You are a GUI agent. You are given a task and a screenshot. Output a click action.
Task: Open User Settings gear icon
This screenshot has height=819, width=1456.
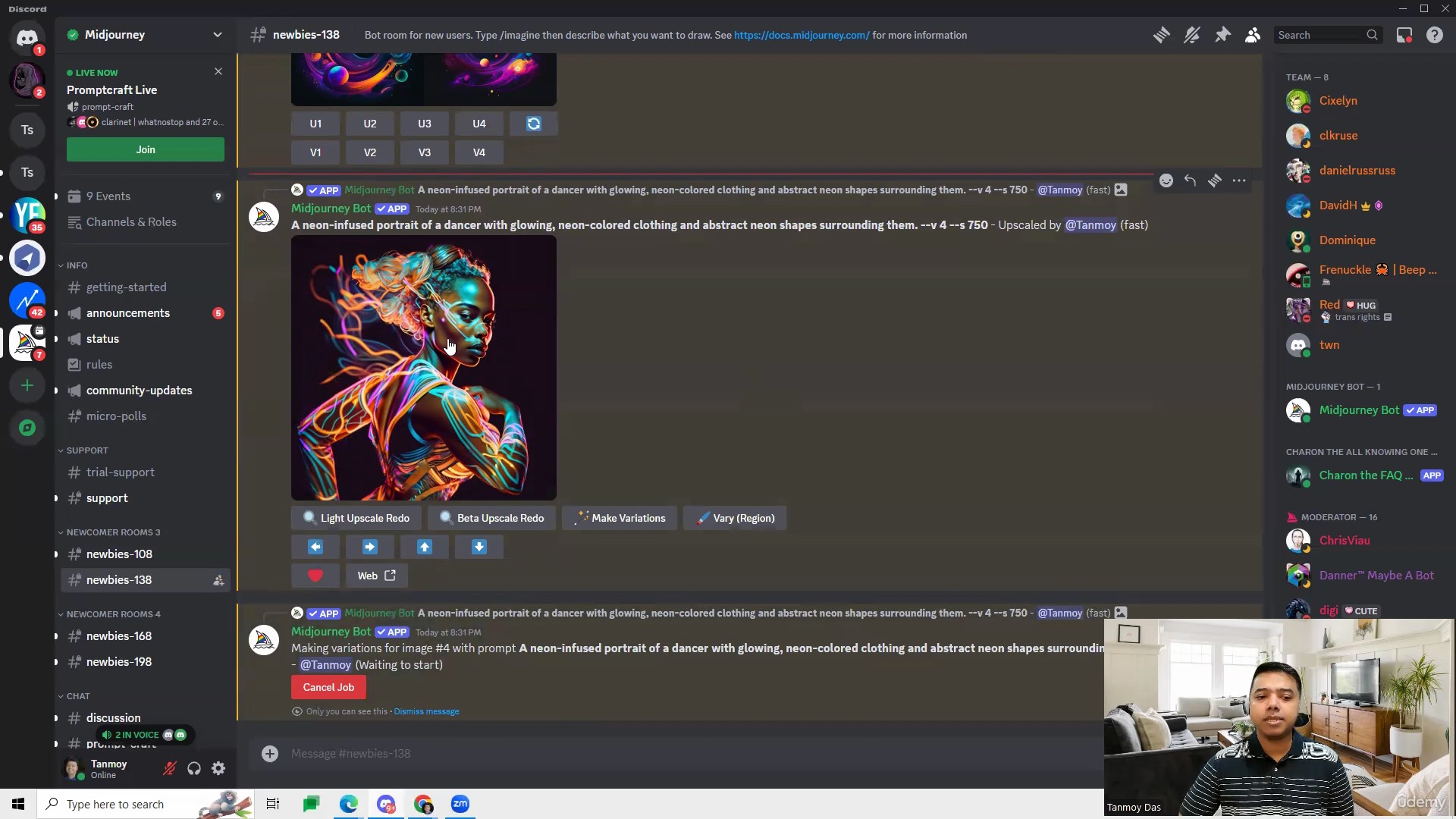point(218,768)
